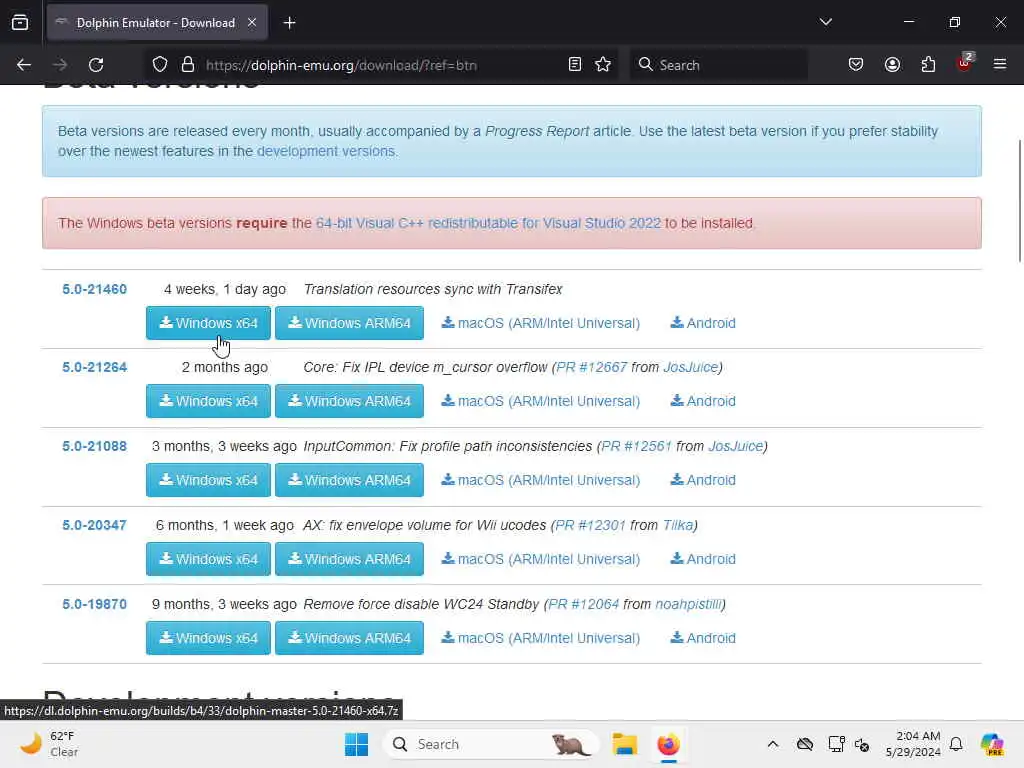The width and height of the screenshot is (1024, 768).
Task: Visit author Tilka's link
Action: [x=677, y=525]
